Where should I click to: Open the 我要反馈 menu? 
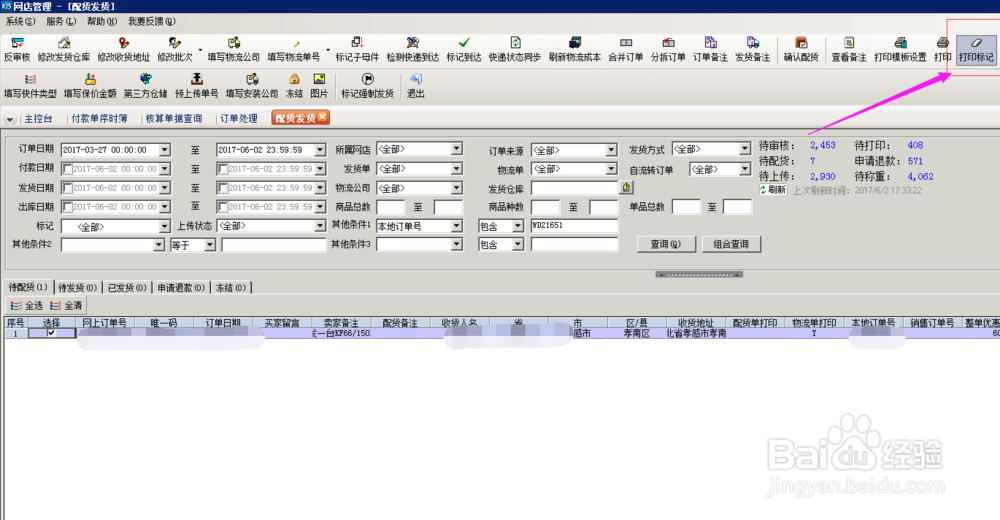151,21
